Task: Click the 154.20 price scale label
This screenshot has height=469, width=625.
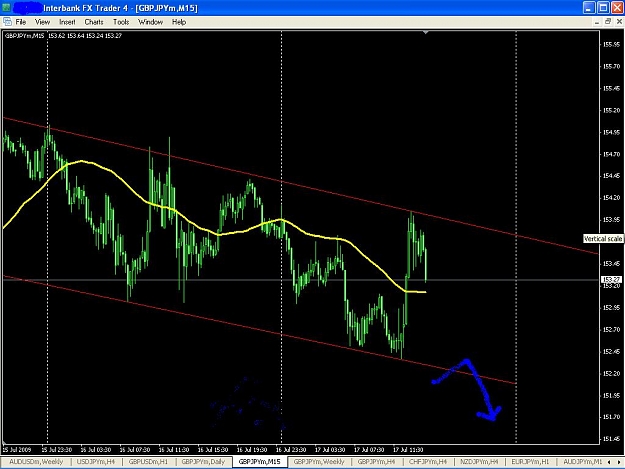Action: tap(612, 198)
